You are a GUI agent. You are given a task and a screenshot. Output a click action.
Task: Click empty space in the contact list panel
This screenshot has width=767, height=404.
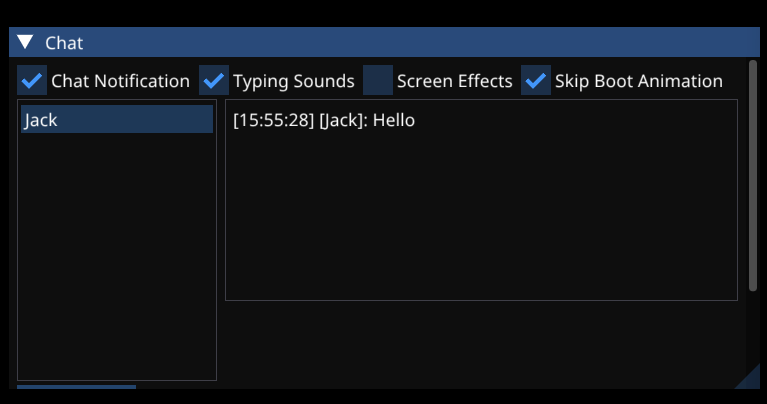click(116, 260)
